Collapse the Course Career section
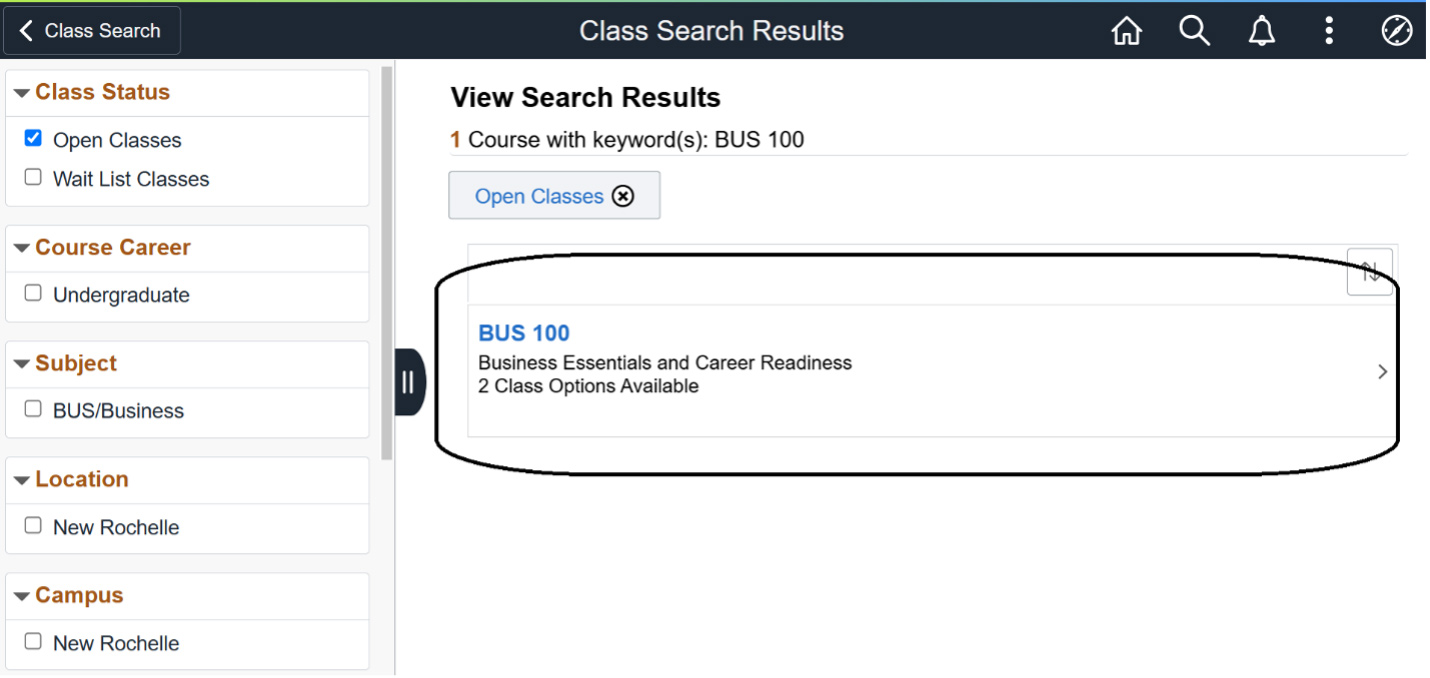Viewport: 1430px width, 678px height. (x=22, y=248)
